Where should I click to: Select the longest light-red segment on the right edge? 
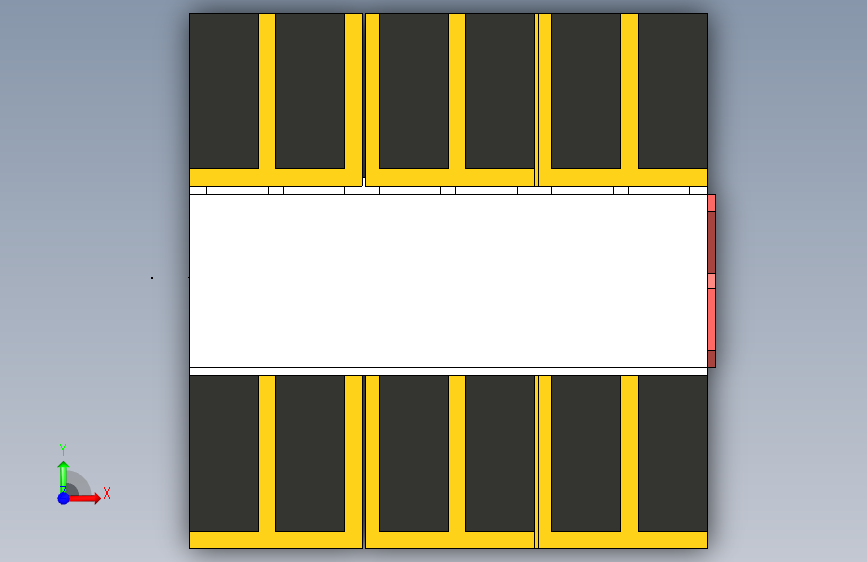pyautogui.click(x=712, y=319)
